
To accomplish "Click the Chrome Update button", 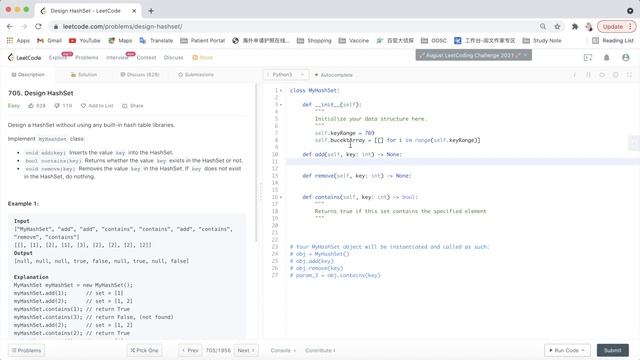I will coord(617,26).
